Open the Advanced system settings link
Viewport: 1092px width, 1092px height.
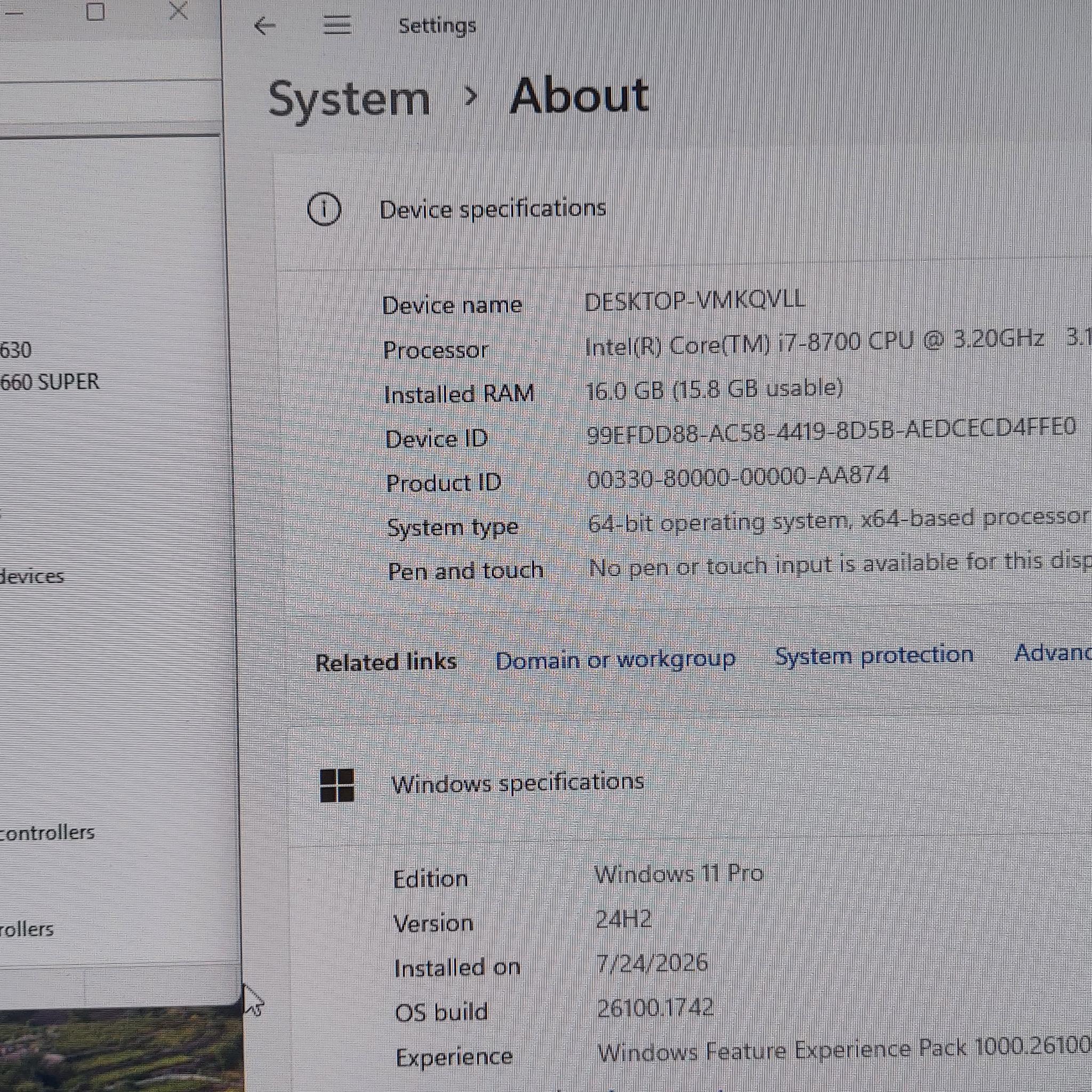(x=1053, y=653)
